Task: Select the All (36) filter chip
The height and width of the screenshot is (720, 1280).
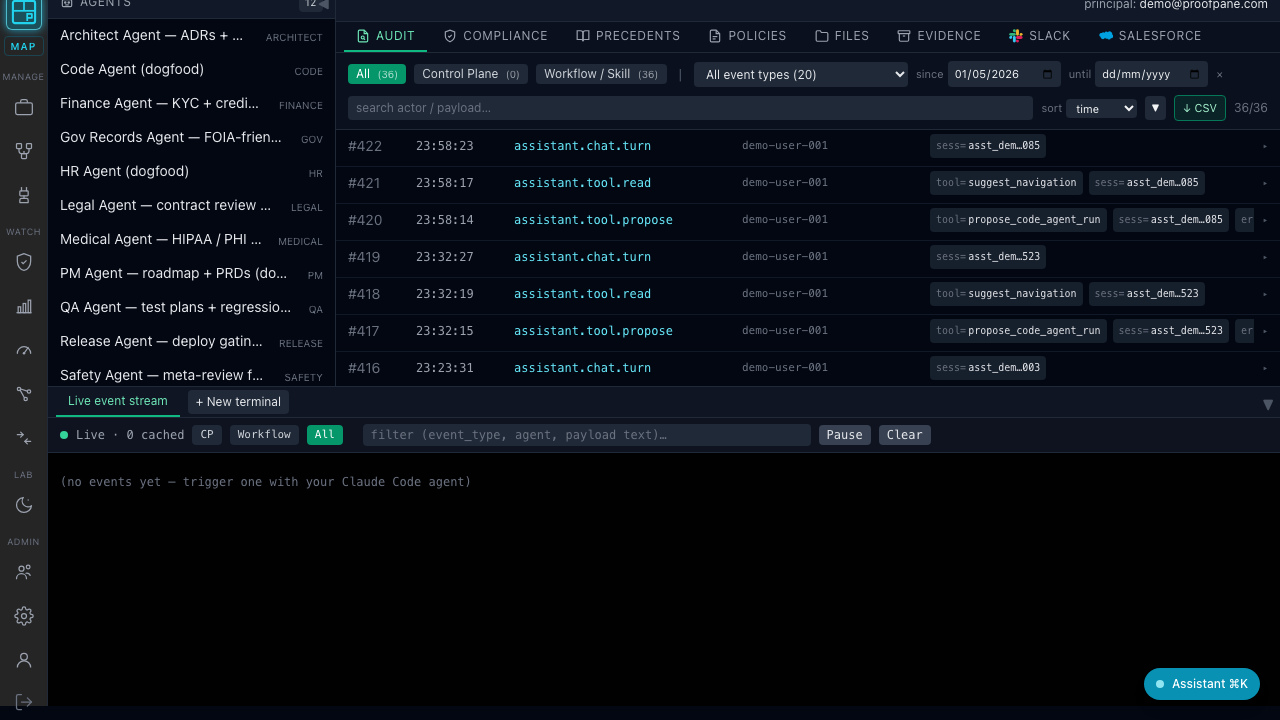Action: [377, 74]
